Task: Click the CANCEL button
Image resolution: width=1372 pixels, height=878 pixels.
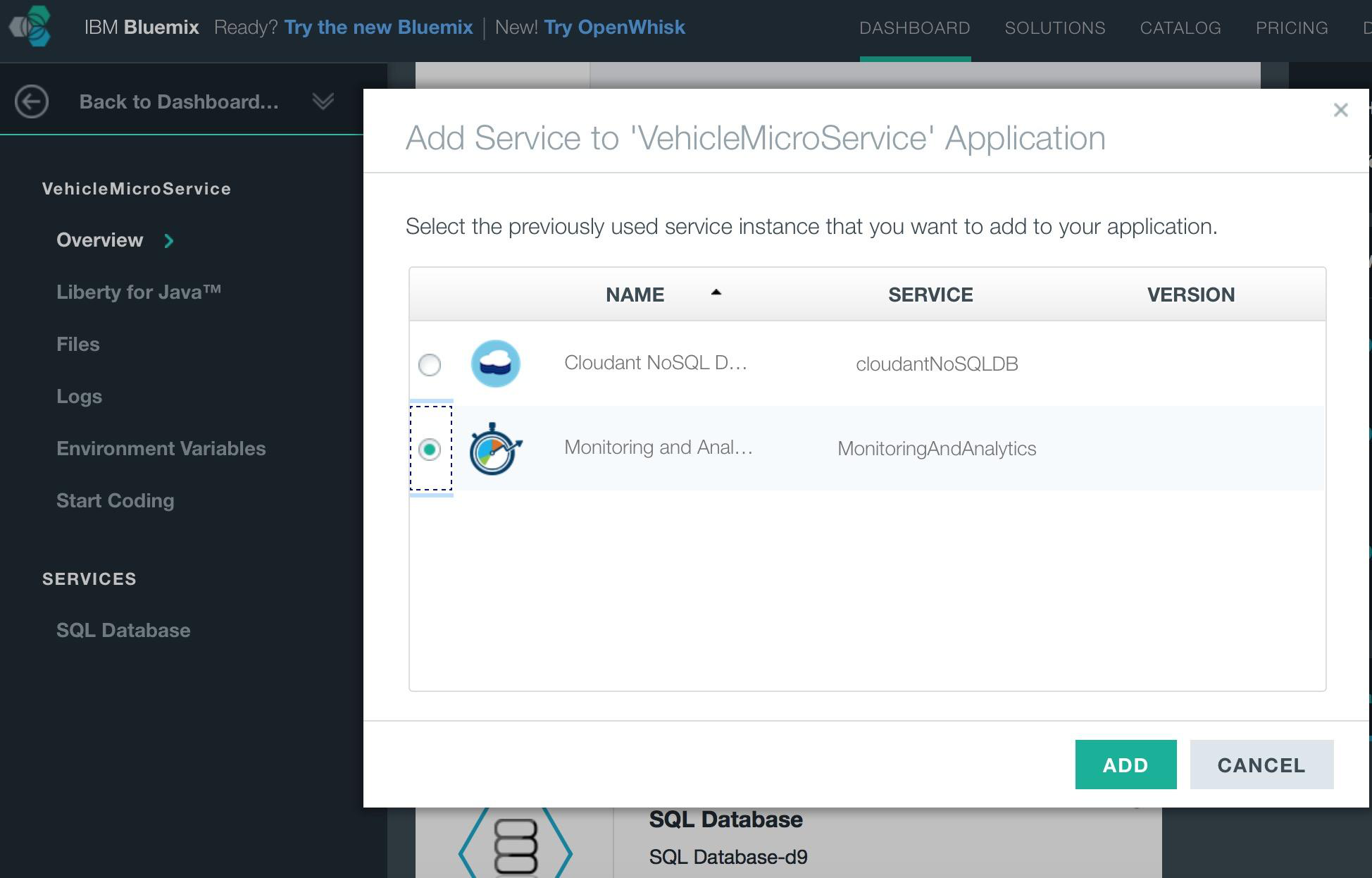Action: click(1261, 765)
